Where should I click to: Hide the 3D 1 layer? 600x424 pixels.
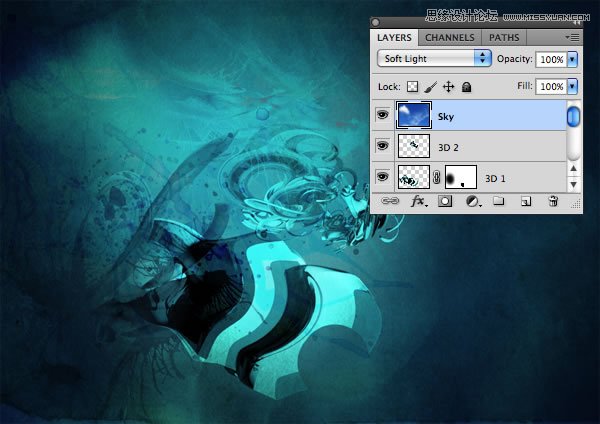tap(382, 177)
